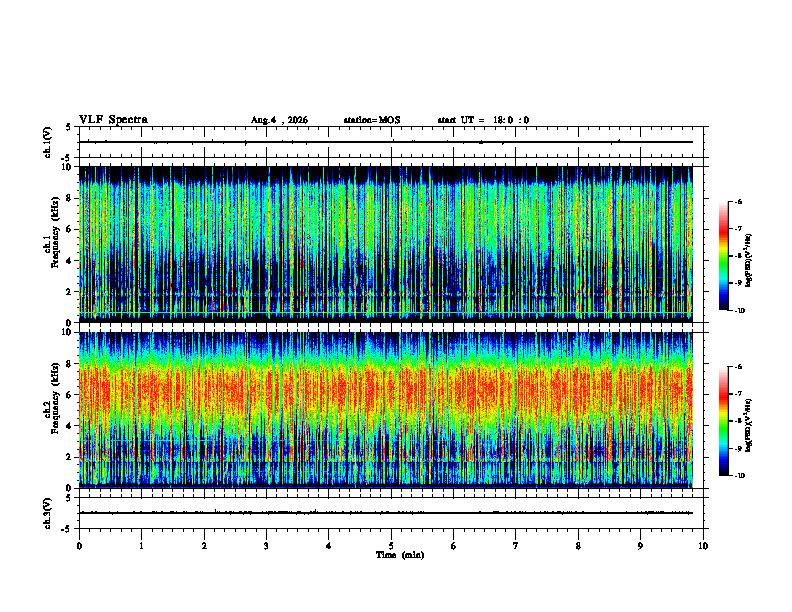Click the ch.1 color scale log(PSD) label

click(x=749, y=260)
